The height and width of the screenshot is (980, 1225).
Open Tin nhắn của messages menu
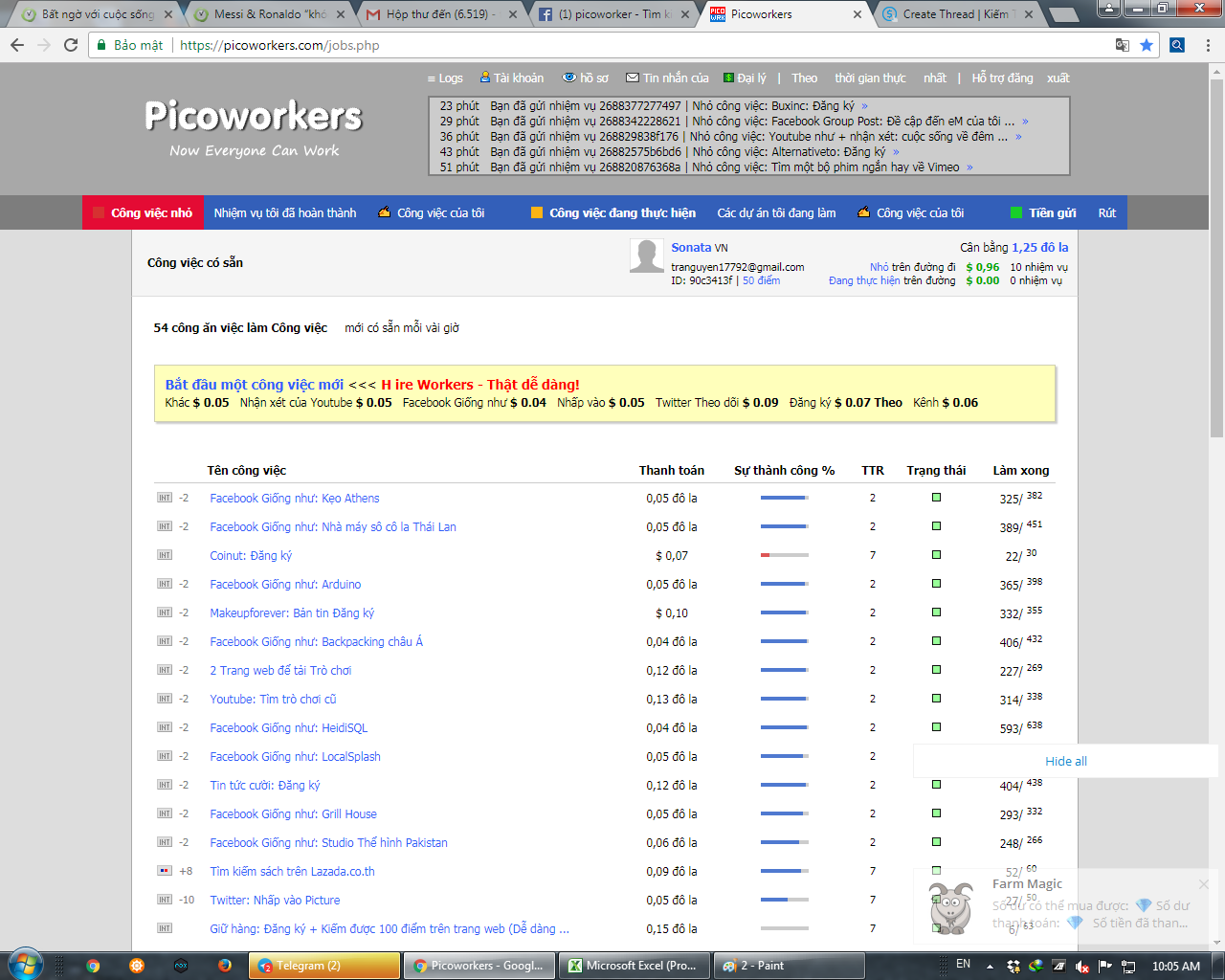[x=668, y=78]
